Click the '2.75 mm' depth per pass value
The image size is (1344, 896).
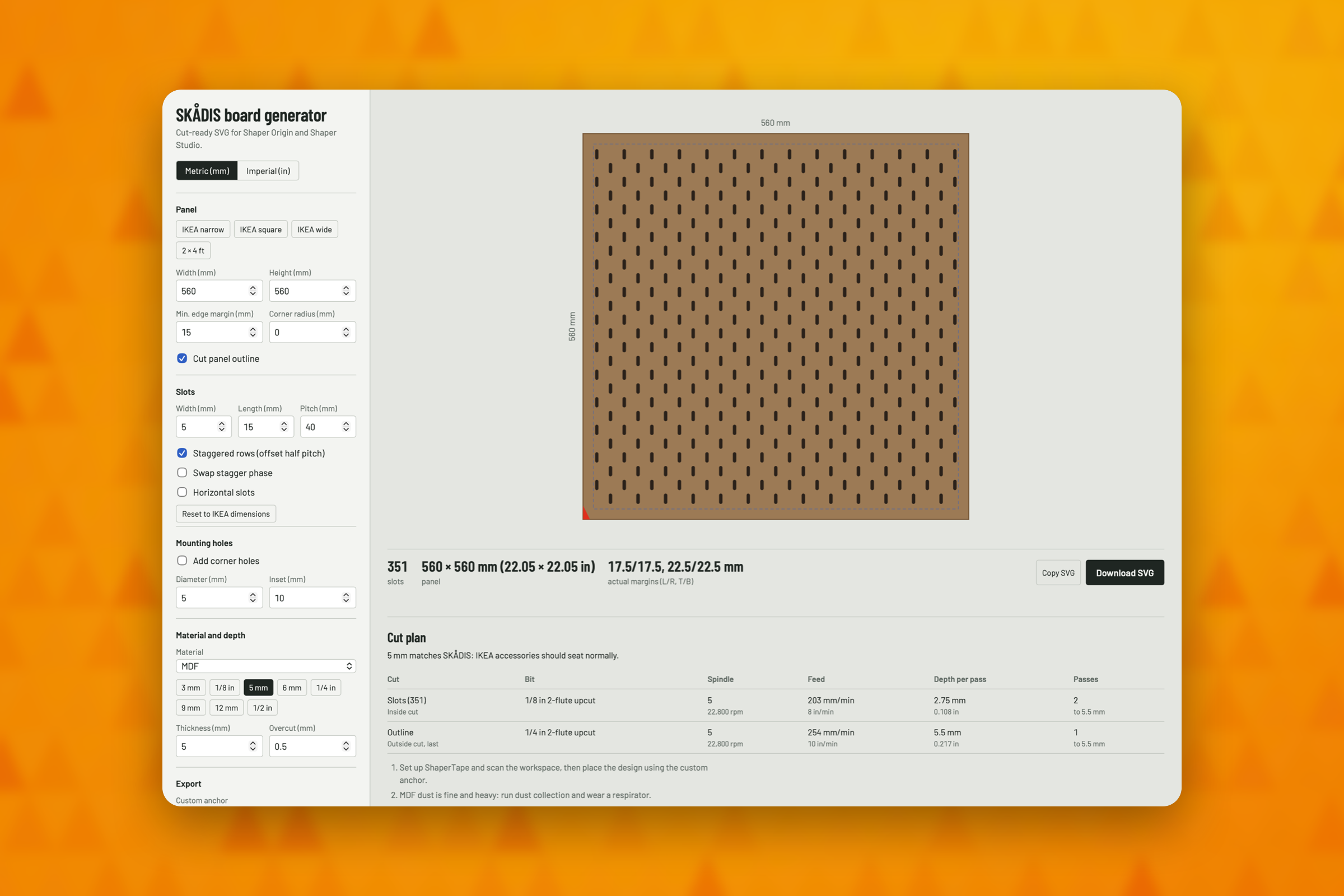pos(950,701)
